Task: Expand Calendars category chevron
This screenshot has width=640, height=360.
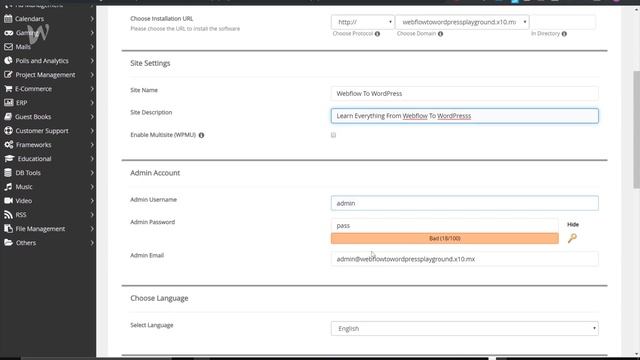Action: (x=92, y=19)
